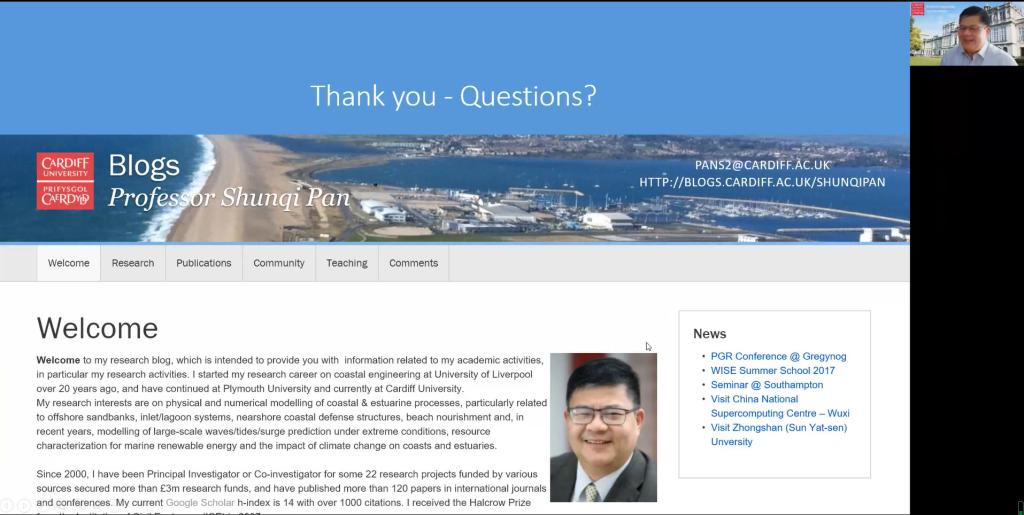Select the Teaching tab
This screenshot has height=515, width=1024.
pyautogui.click(x=347, y=263)
